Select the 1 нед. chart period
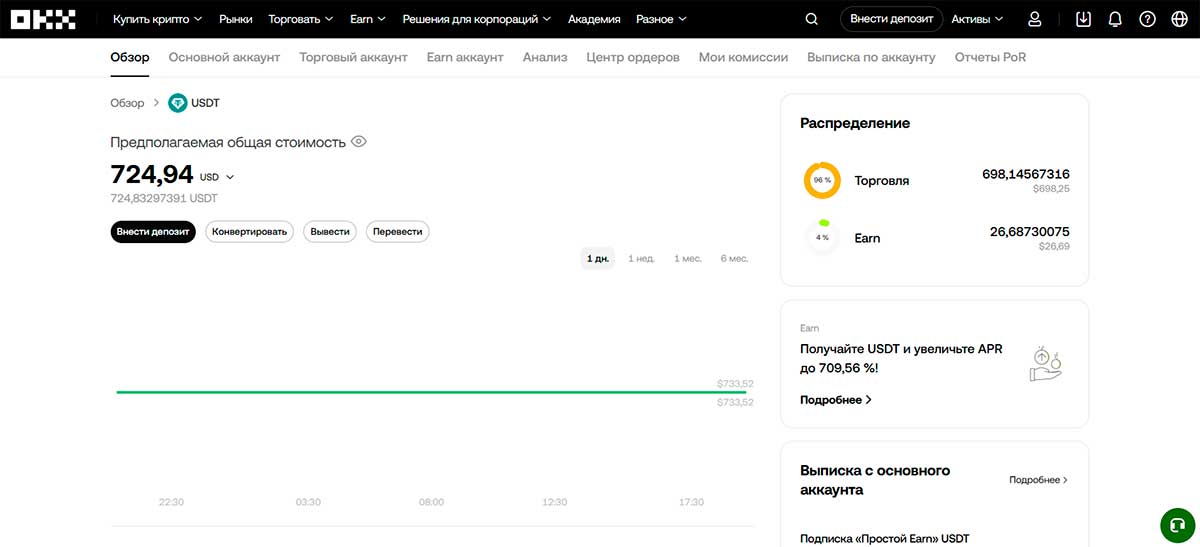1200x547 pixels. (x=641, y=259)
